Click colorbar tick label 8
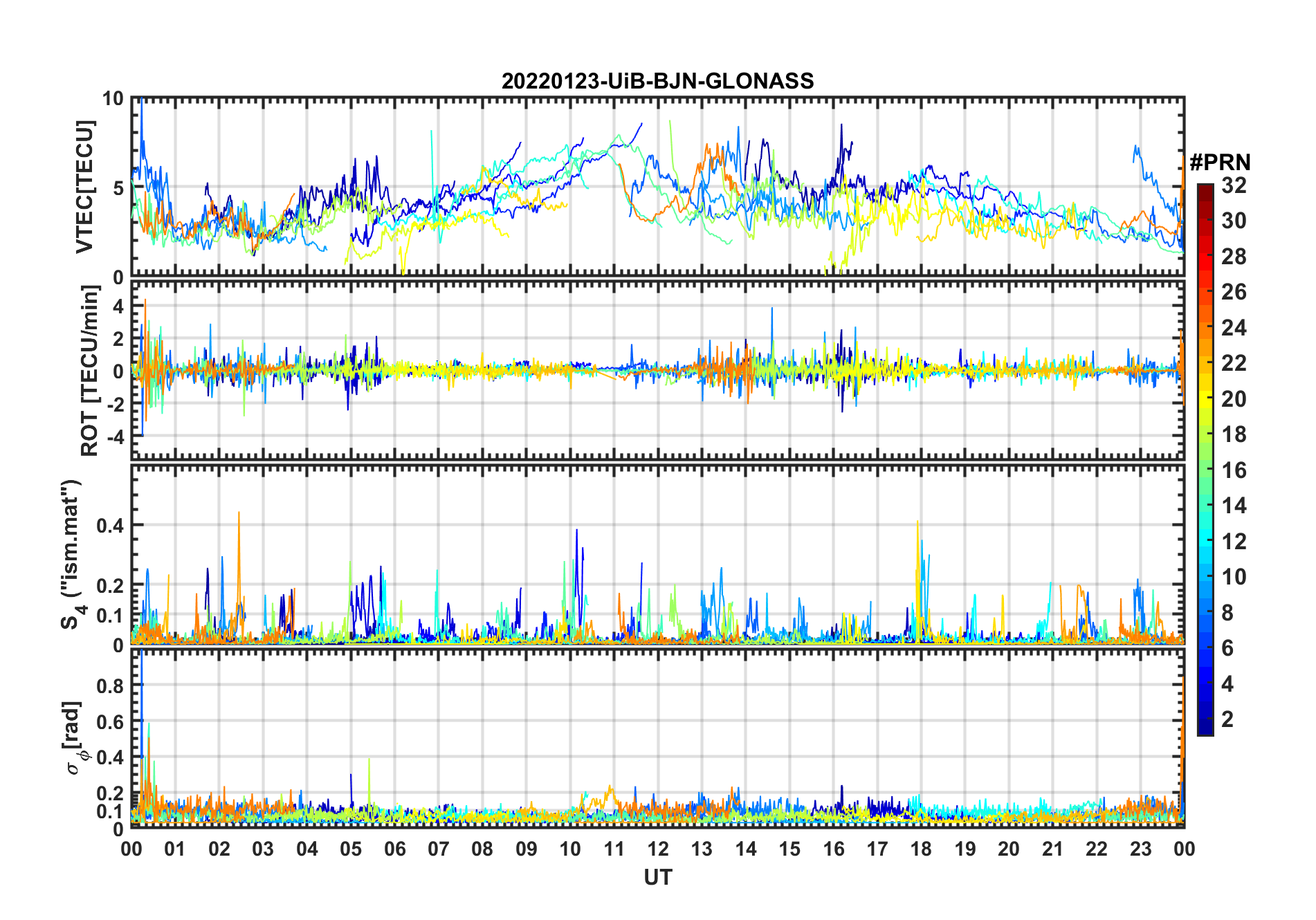The image size is (1316, 920). 1228,613
